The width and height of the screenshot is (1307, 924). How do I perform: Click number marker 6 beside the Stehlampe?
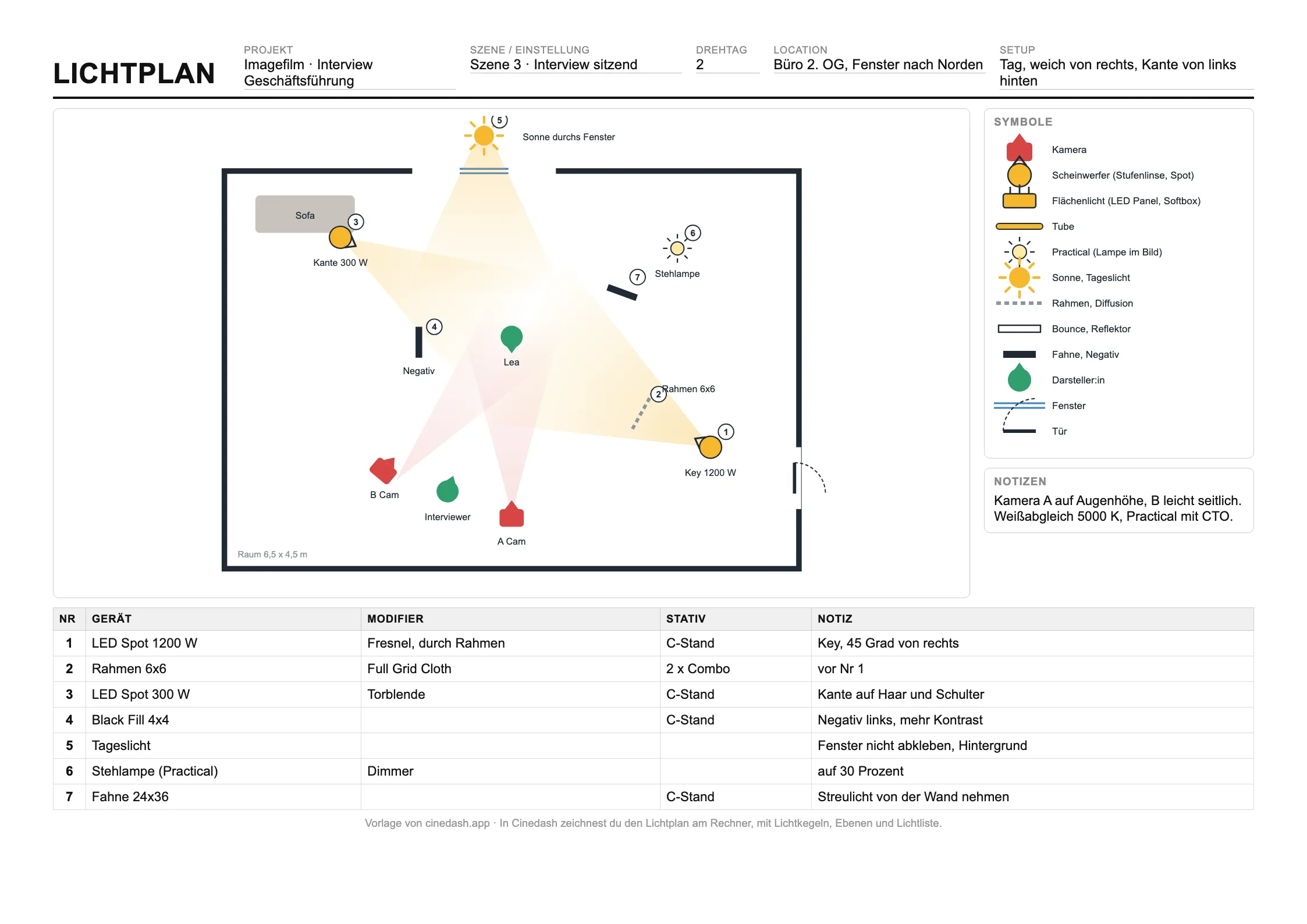pos(692,233)
